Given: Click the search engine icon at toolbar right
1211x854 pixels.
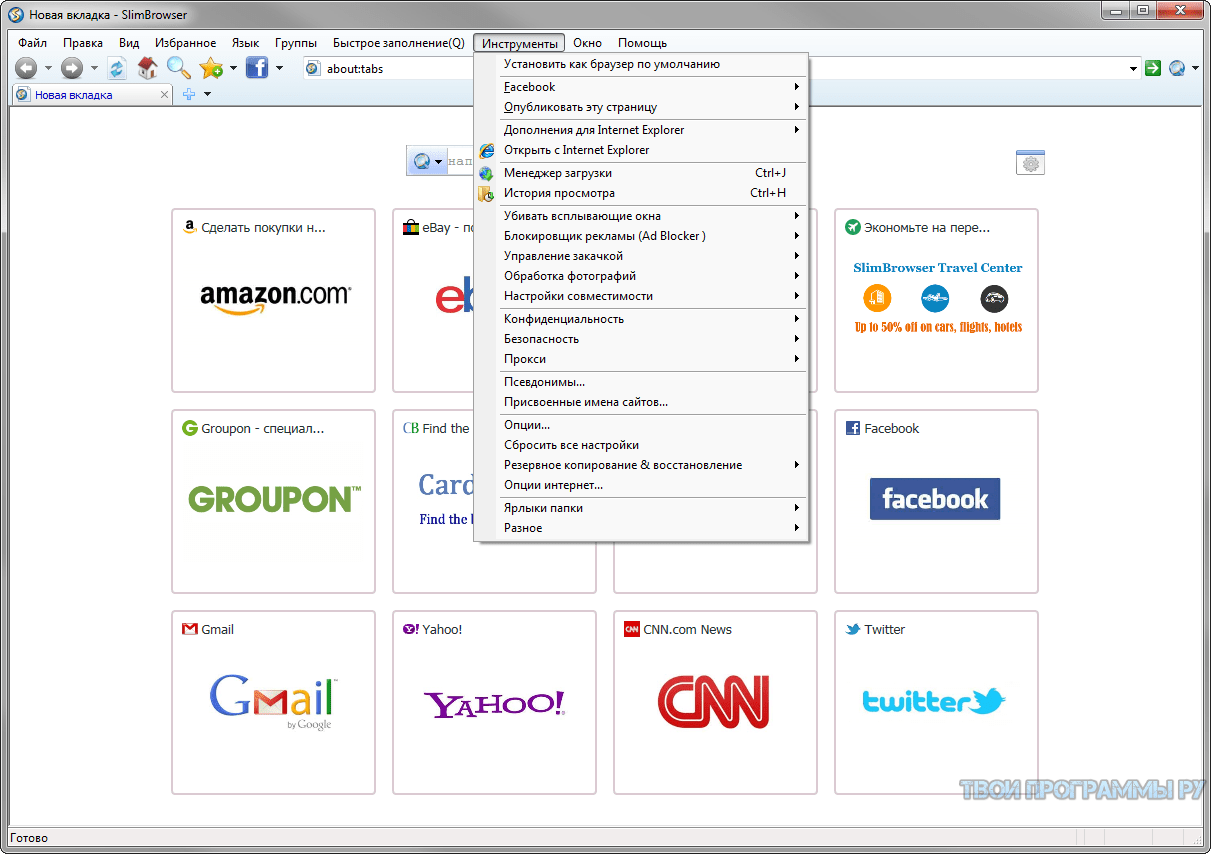Looking at the screenshot, I should [1177, 68].
